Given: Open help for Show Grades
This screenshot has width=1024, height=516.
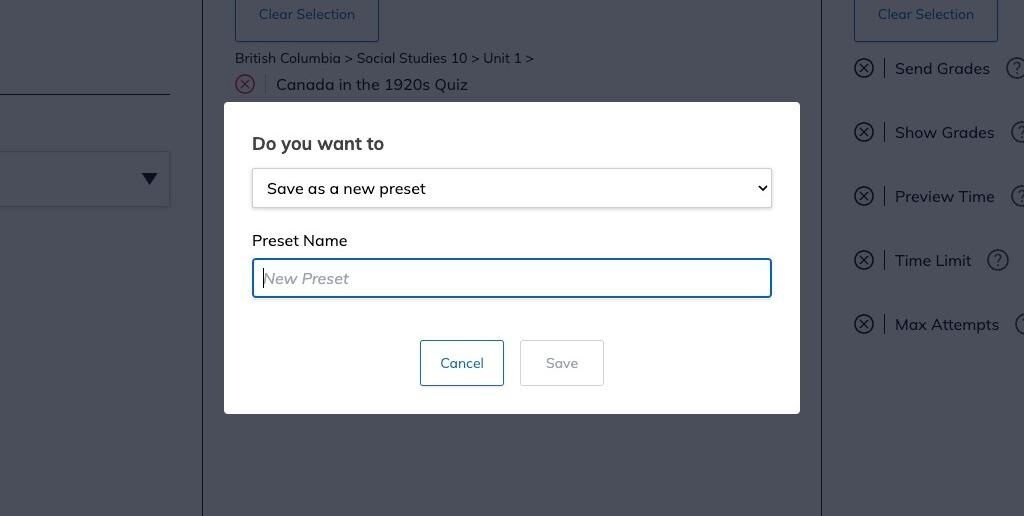Looking at the screenshot, I should click(1018, 132).
